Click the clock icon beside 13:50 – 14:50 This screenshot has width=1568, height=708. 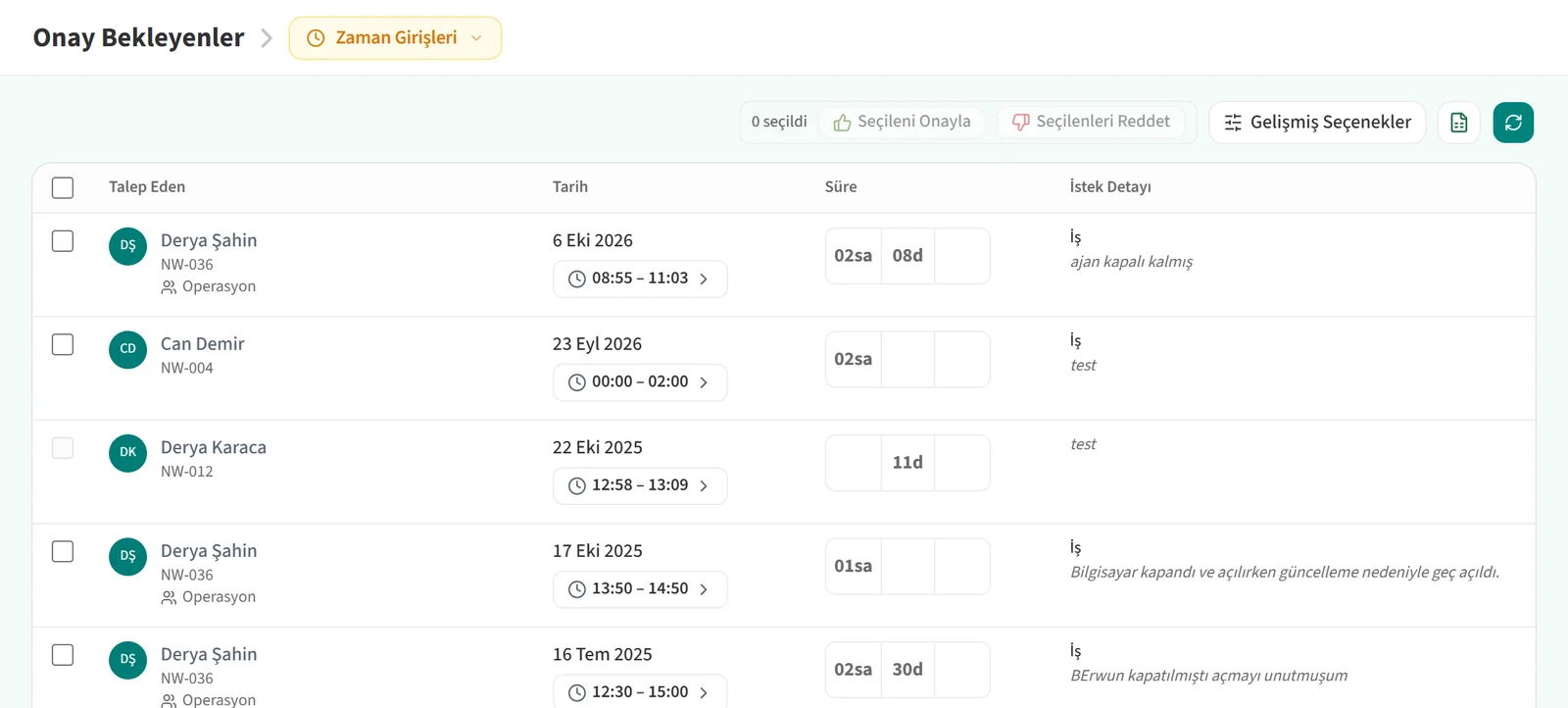pyautogui.click(x=577, y=589)
